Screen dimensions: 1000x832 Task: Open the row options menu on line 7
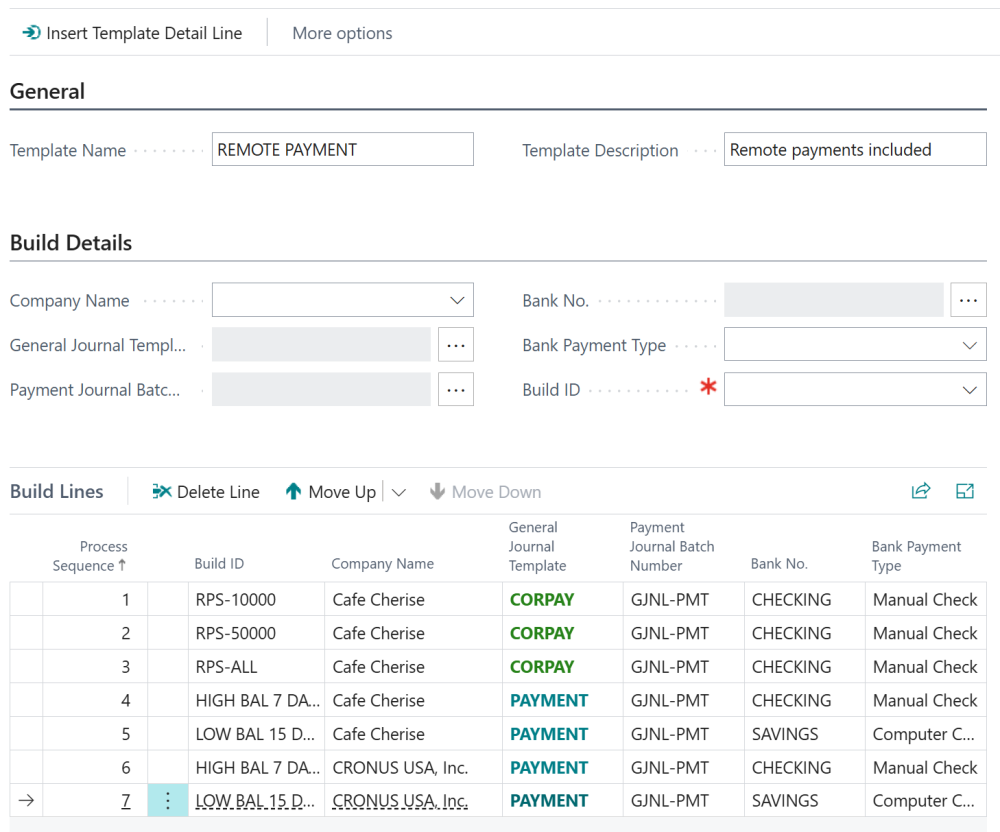point(167,800)
